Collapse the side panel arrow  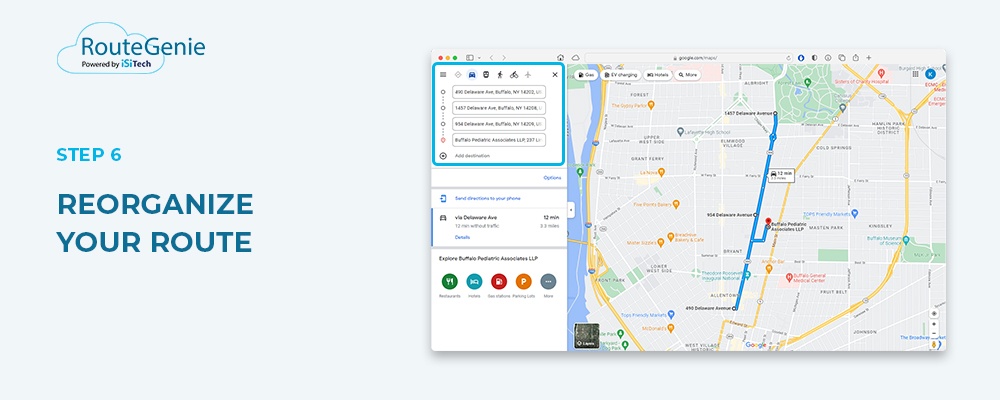point(570,209)
